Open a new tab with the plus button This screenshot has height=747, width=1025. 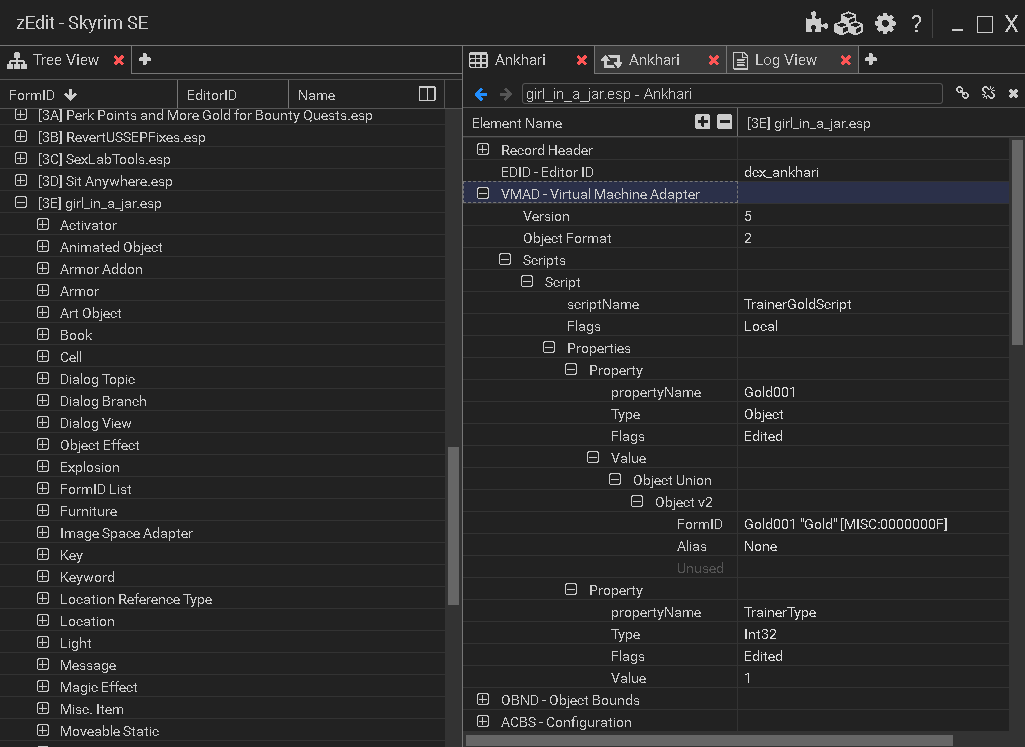(x=871, y=59)
